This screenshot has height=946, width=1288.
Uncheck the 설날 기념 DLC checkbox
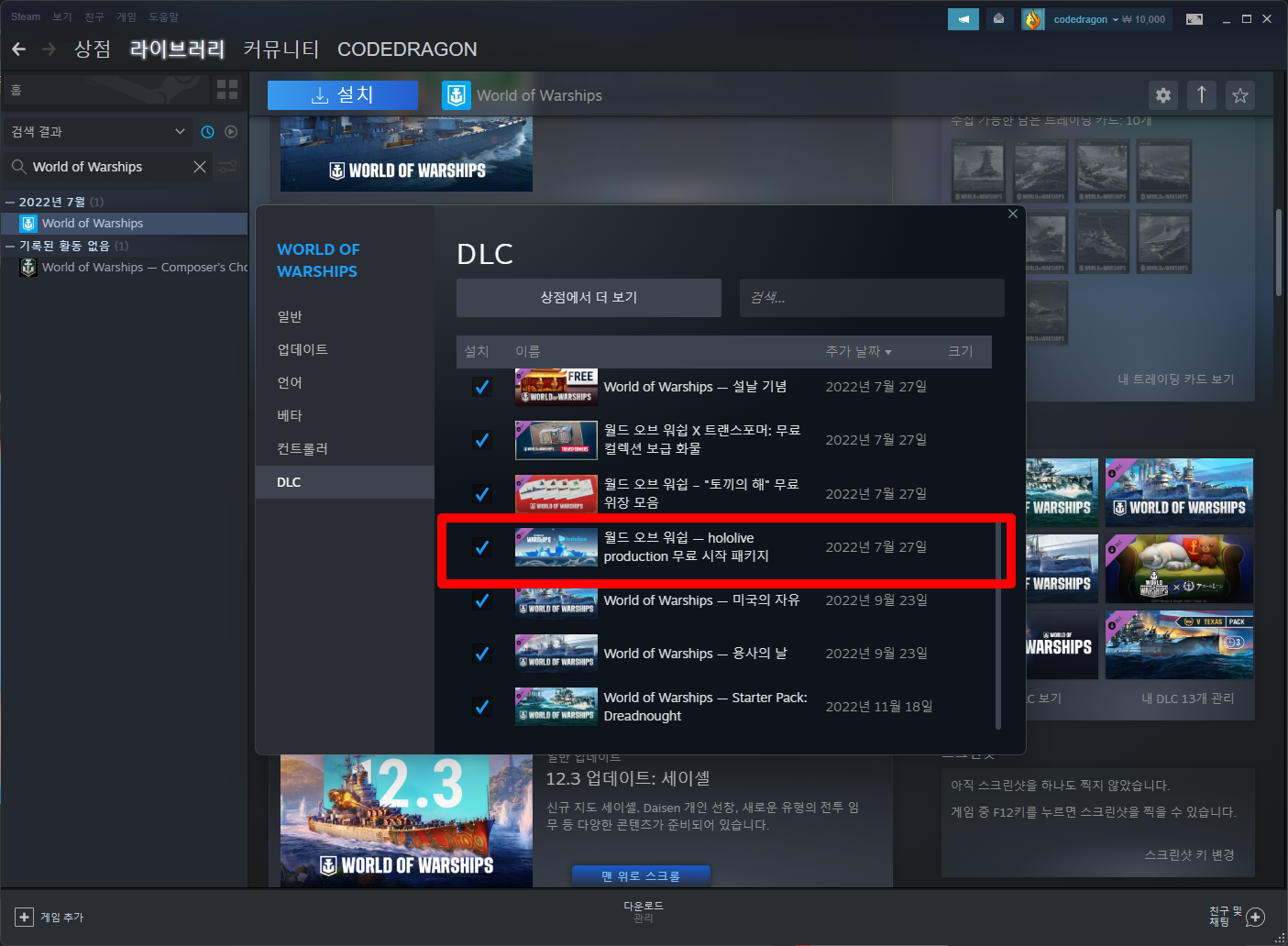(481, 387)
